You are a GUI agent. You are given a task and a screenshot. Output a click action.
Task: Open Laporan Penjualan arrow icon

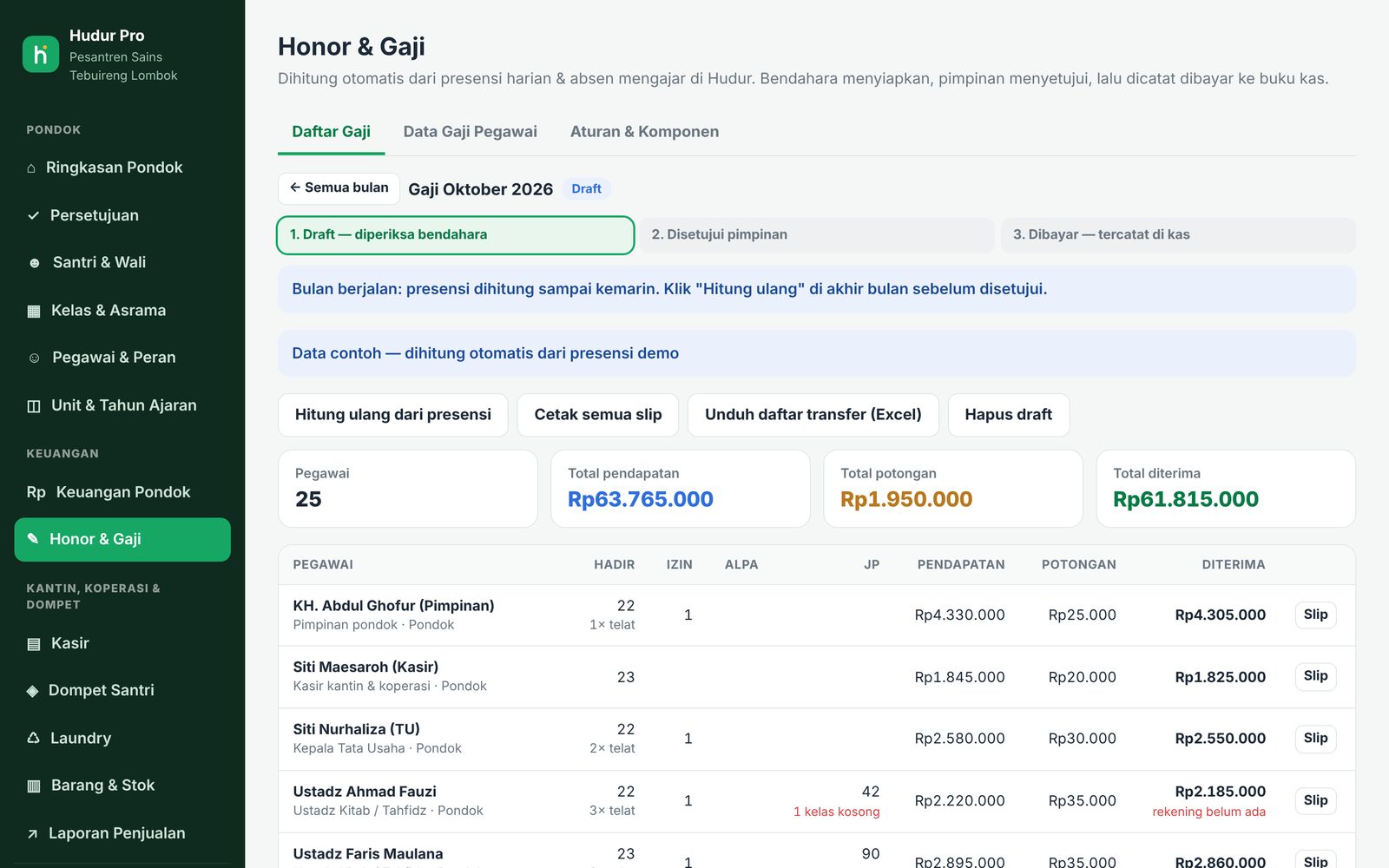[x=32, y=833]
